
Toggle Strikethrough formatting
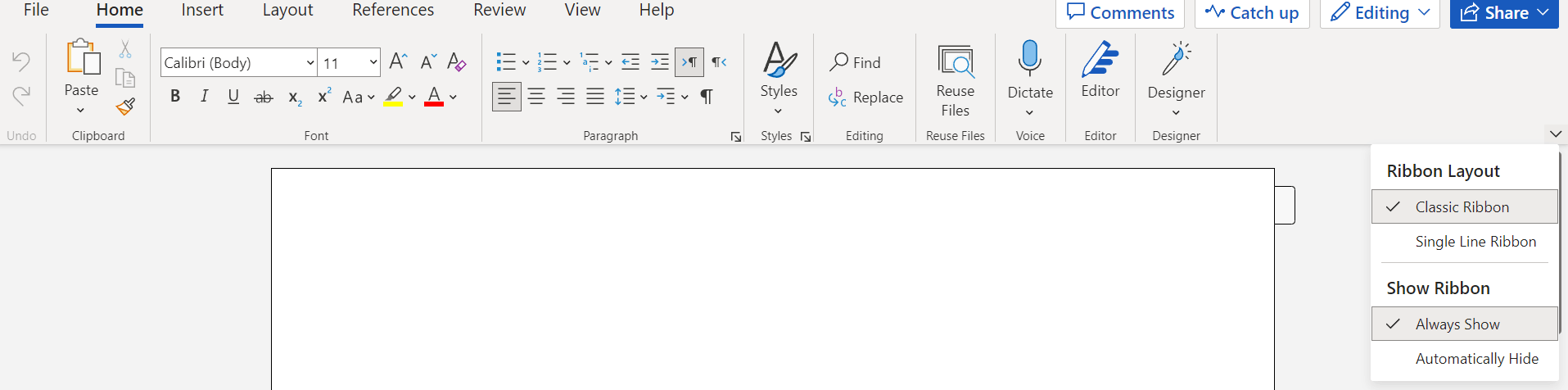click(263, 97)
